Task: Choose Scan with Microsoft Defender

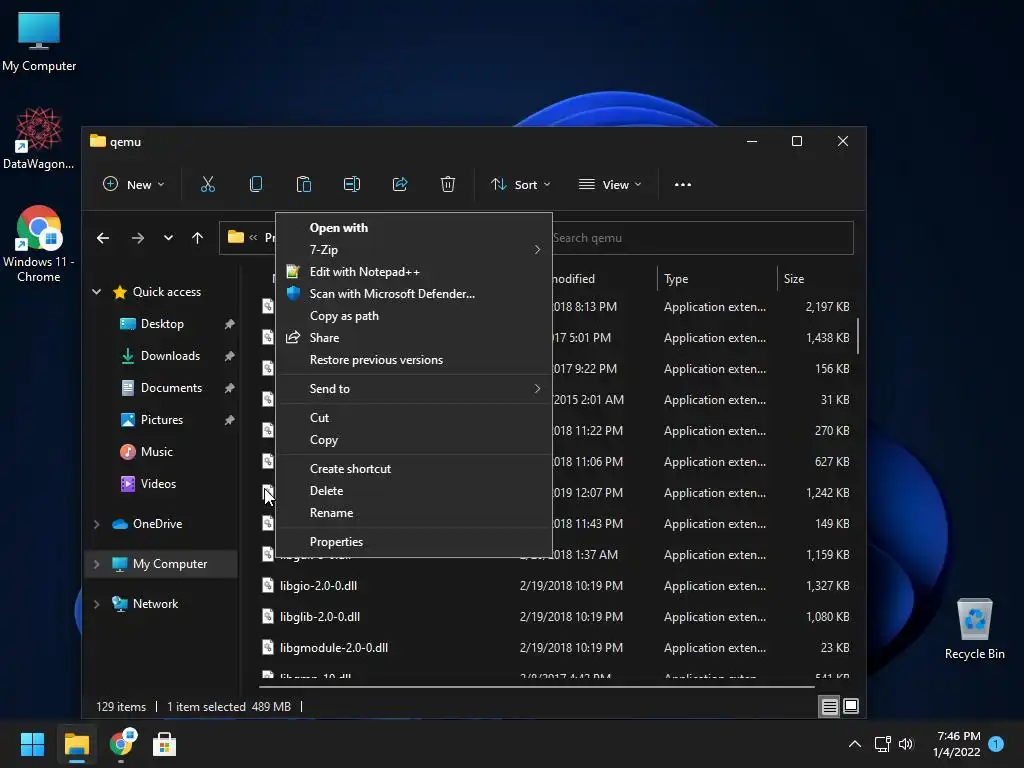Action: point(414,294)
